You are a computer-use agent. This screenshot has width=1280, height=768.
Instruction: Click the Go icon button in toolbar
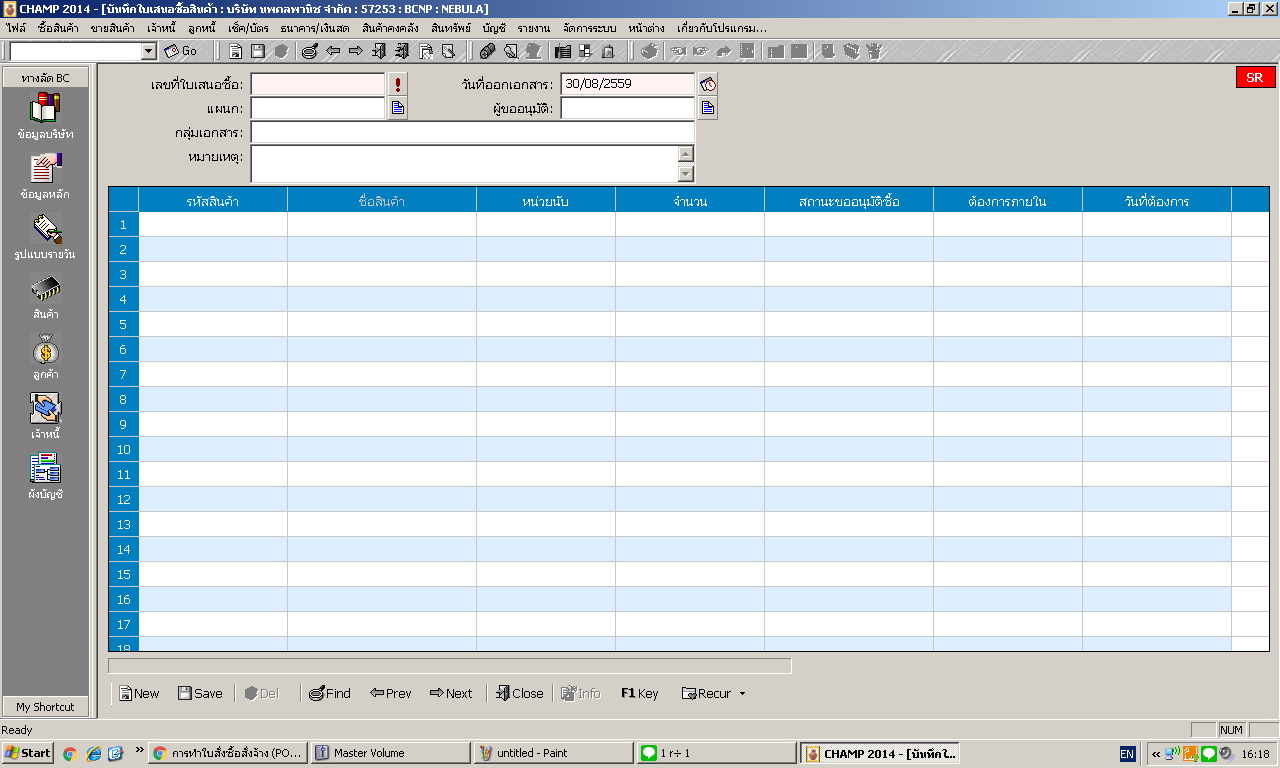click(x=181, y=51)
